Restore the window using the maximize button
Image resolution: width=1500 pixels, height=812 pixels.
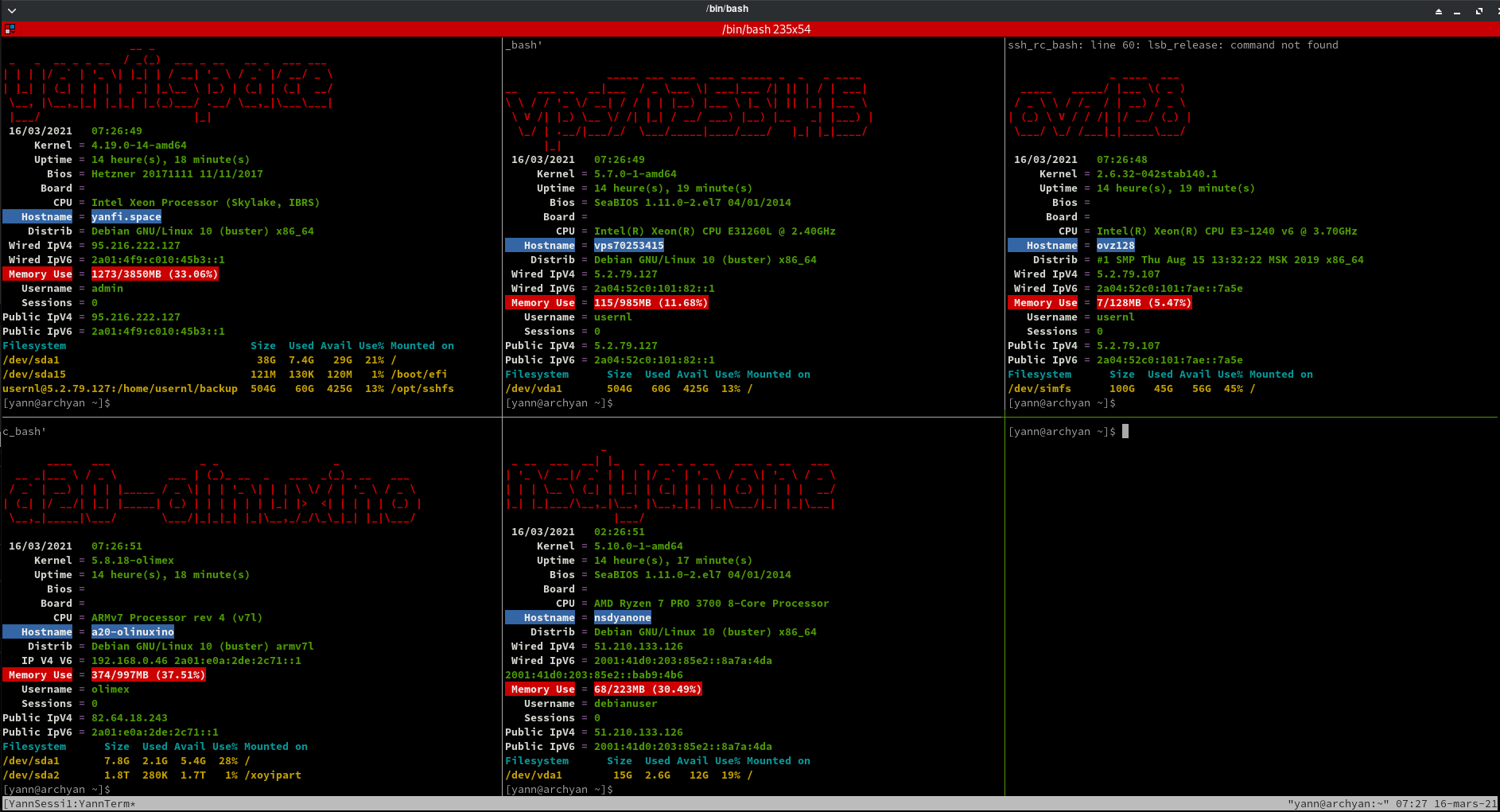tap(1479, 11)
